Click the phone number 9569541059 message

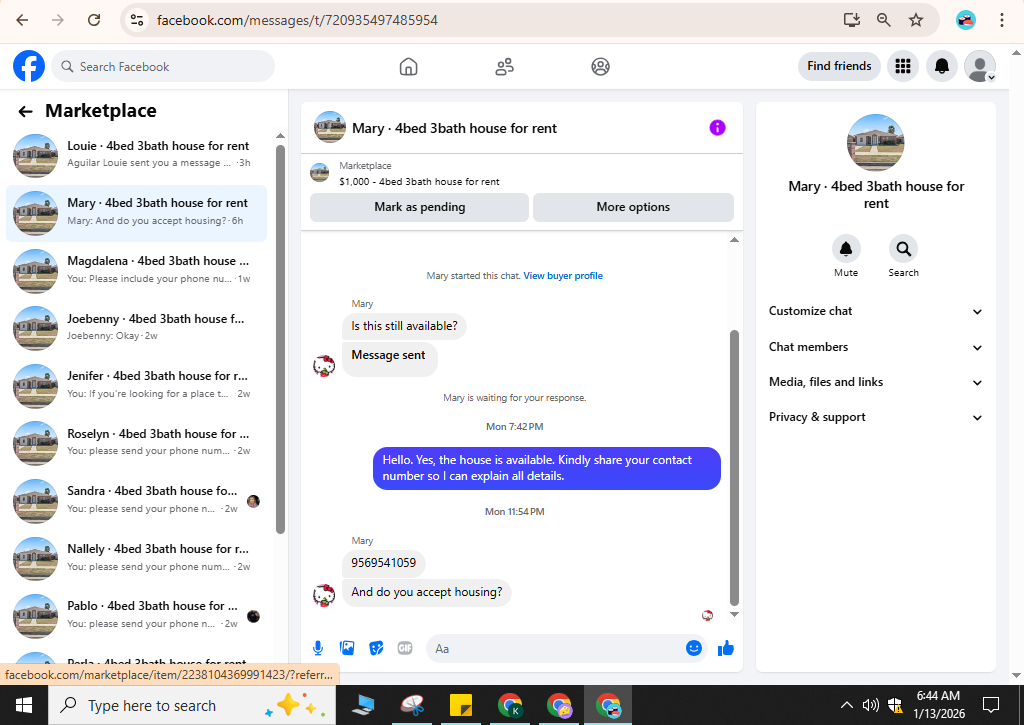pyautogui.click(x=383, y=563)
